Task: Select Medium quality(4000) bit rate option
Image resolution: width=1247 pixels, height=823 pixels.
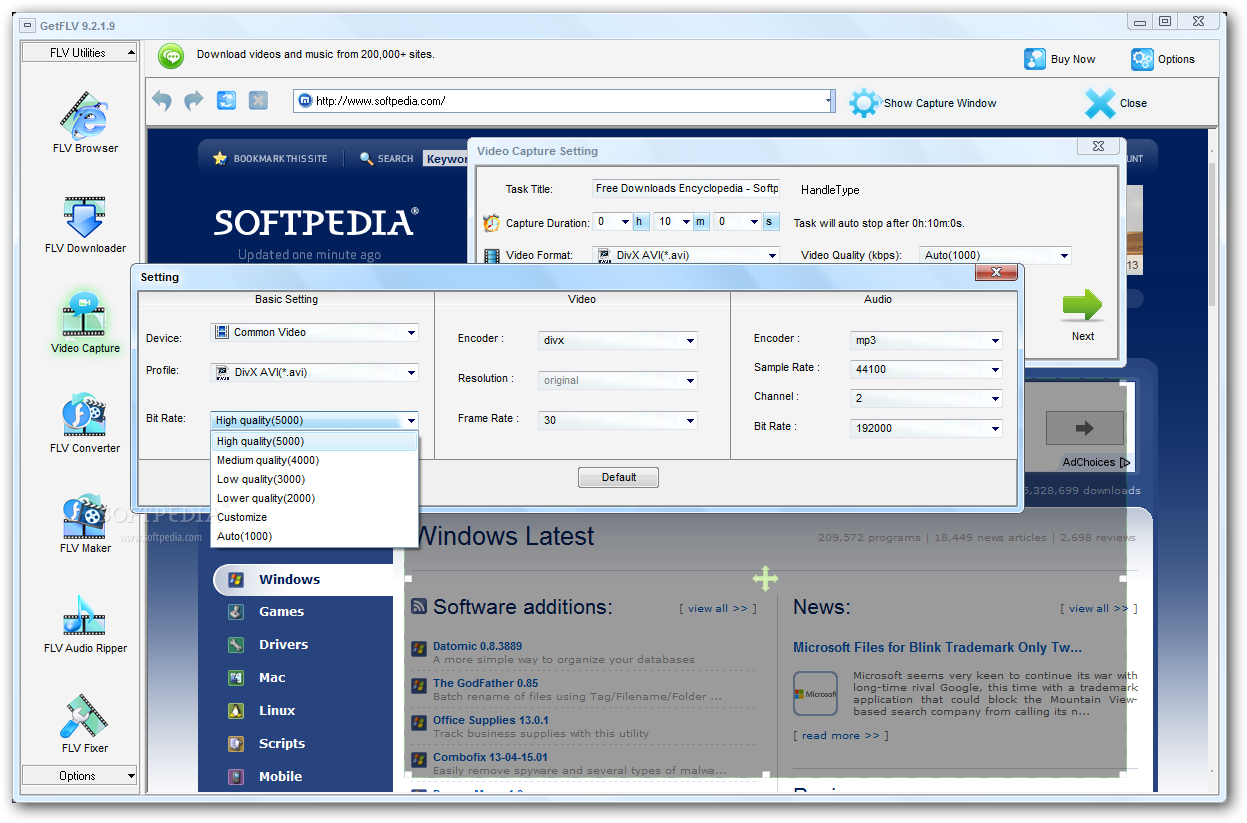Action: tap(314, 460)
